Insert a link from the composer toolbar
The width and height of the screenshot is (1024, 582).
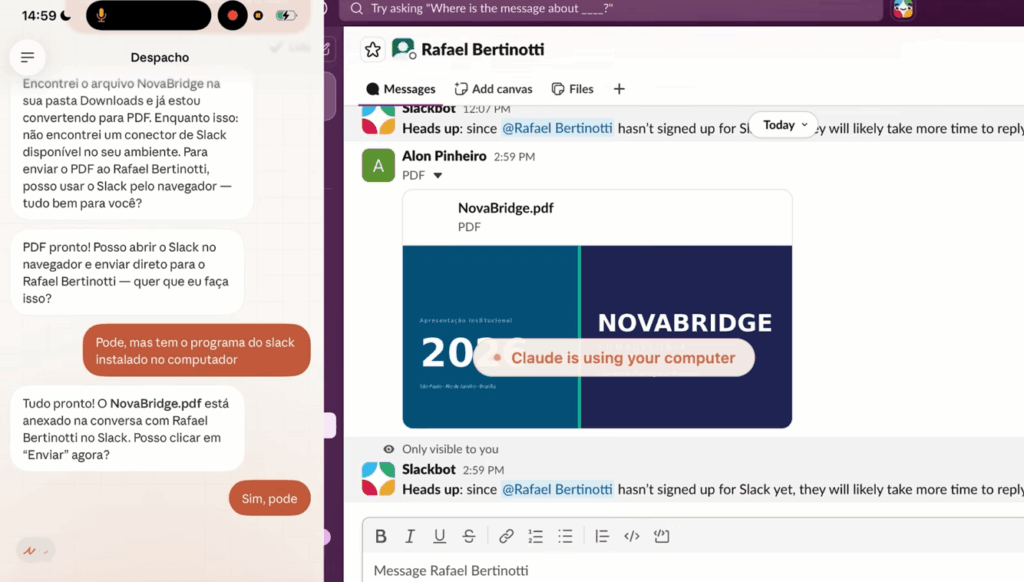[506, 536]
